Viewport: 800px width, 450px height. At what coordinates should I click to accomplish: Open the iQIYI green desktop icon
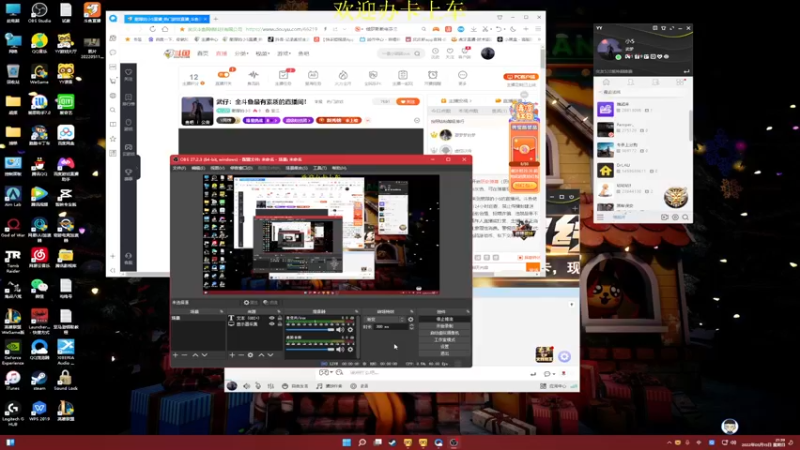[65, 104]
